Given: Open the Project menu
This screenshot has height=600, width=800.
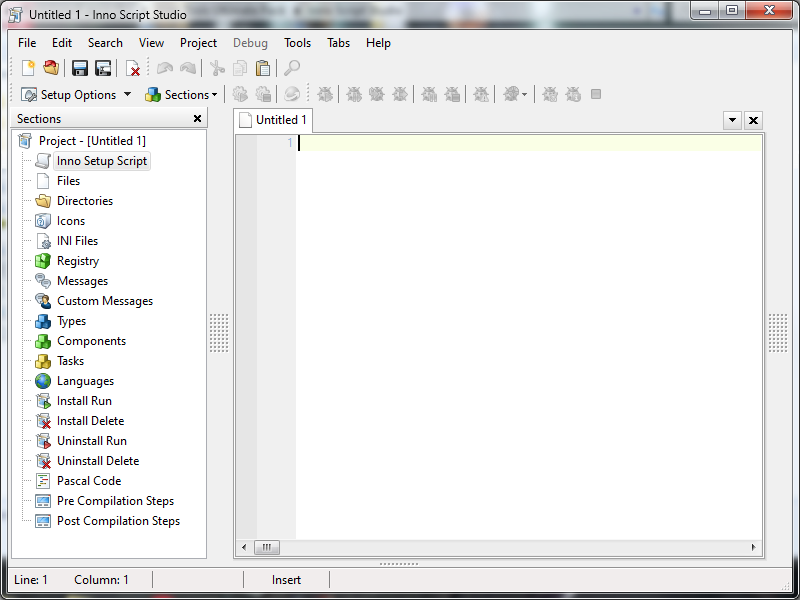Looking at the screenshot, I should pos(198,43).
